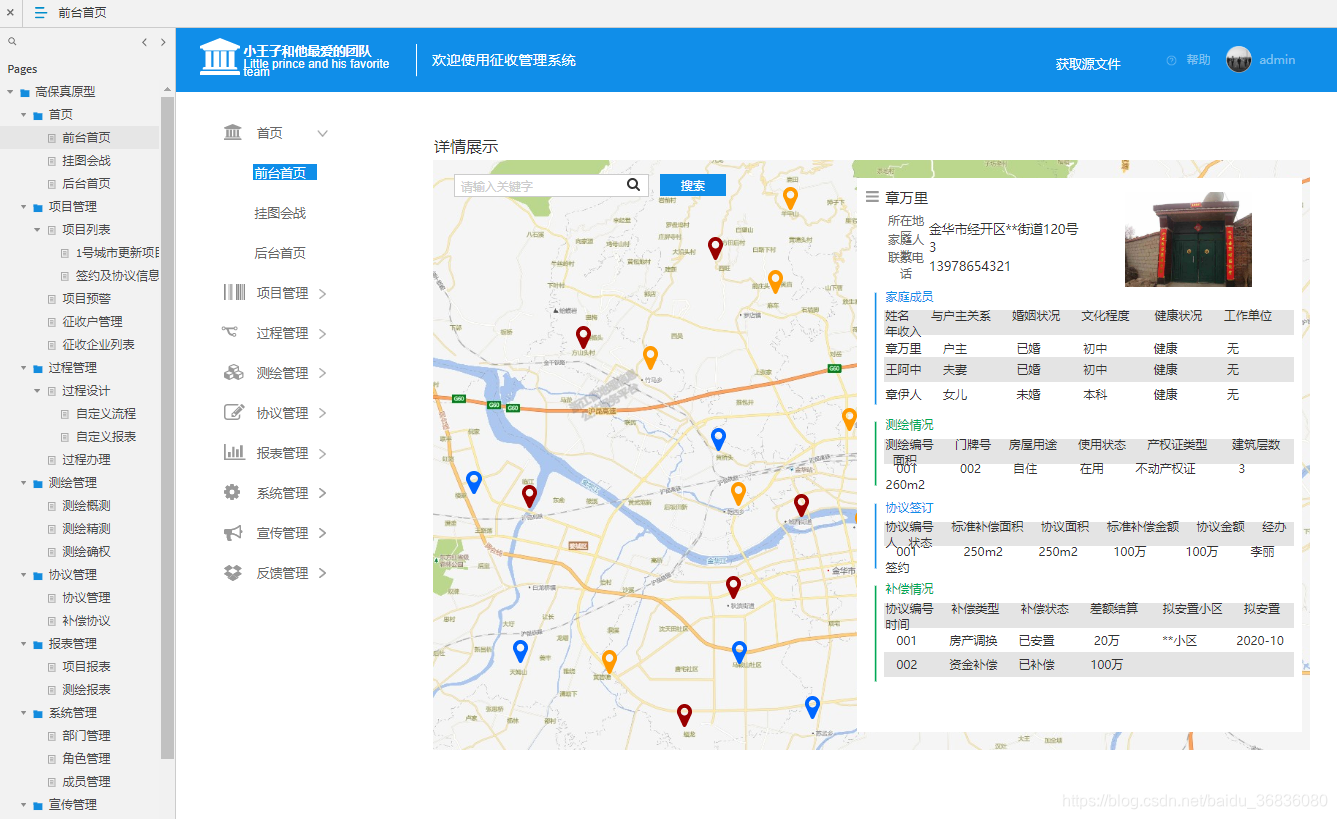Click the 王阿中 row in family table
1337x819 pixels.
(x=1089, y=370)
